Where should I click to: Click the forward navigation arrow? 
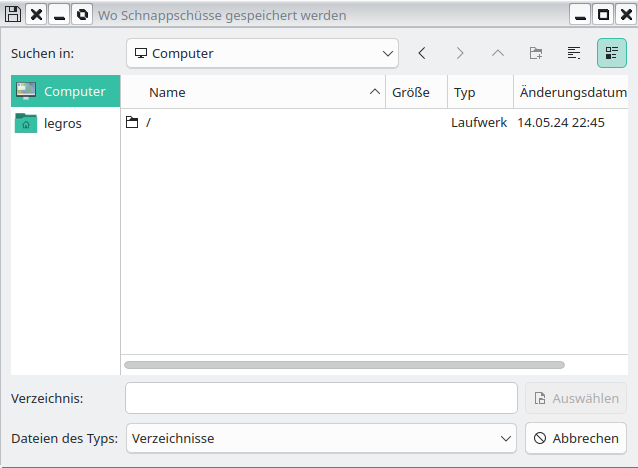(x=460, y=53)
